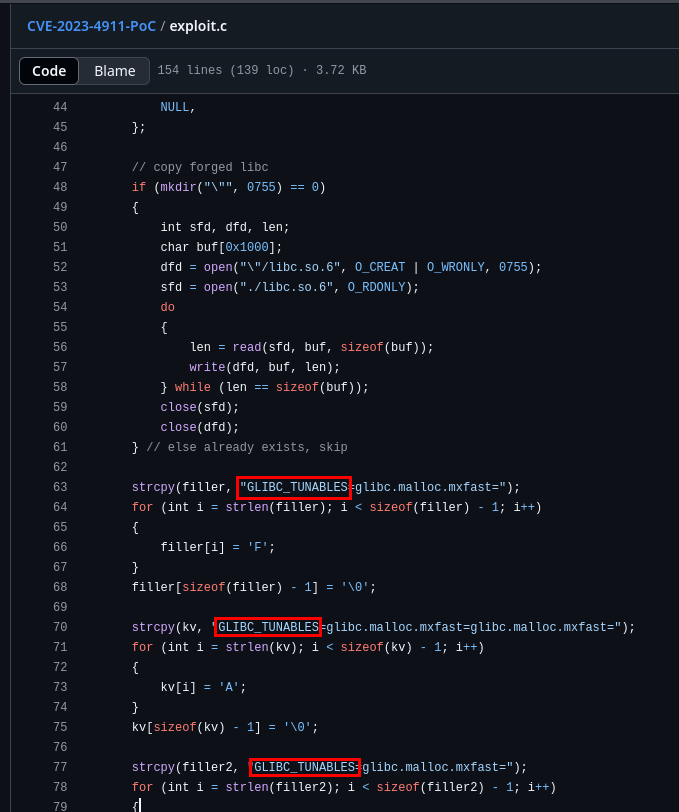679x812 pixels.
Task: Click 'write(dfd, buf, len);' on line 57
Action: coord(265,367)
